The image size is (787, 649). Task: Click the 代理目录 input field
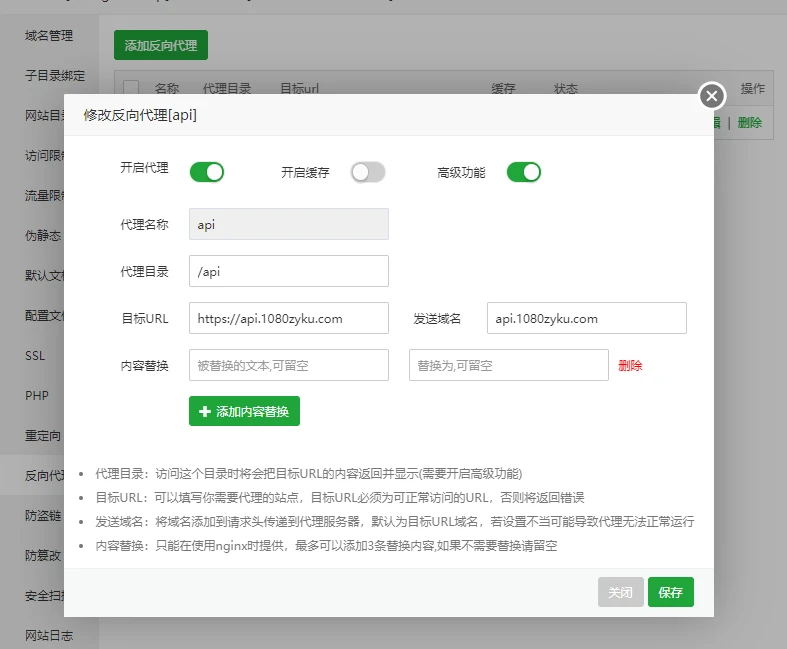(288, 271)
